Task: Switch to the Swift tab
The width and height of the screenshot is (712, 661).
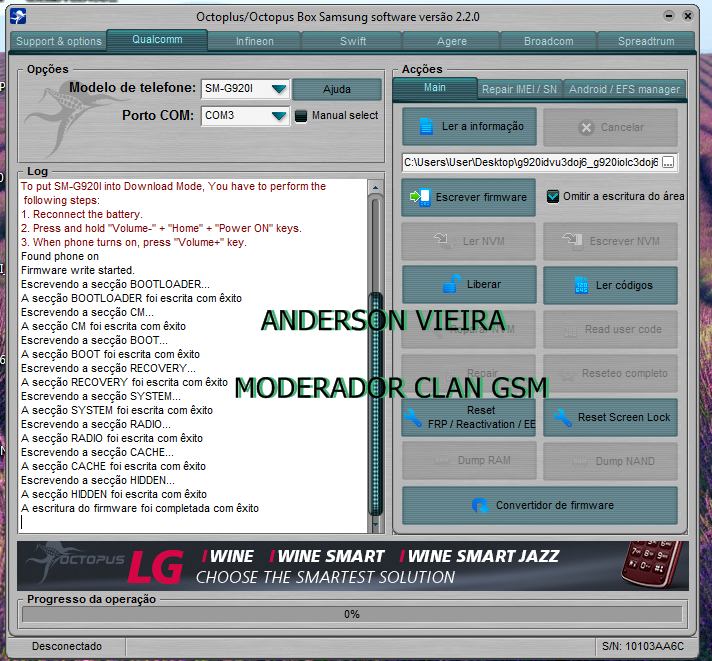Action: [x=353, y=41]
